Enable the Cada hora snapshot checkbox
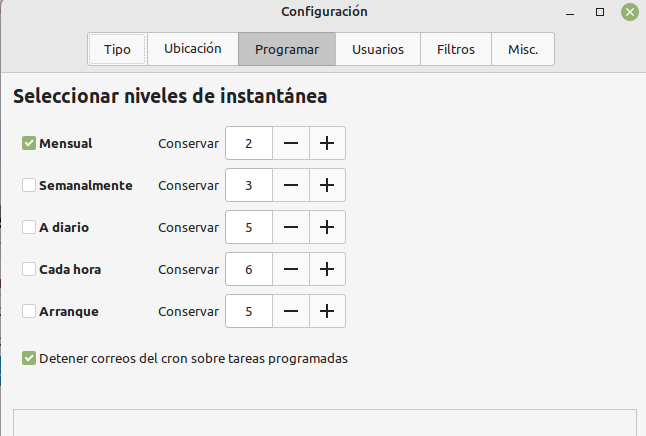The width and height of the screenshot is (646, 436). point(29,270)
